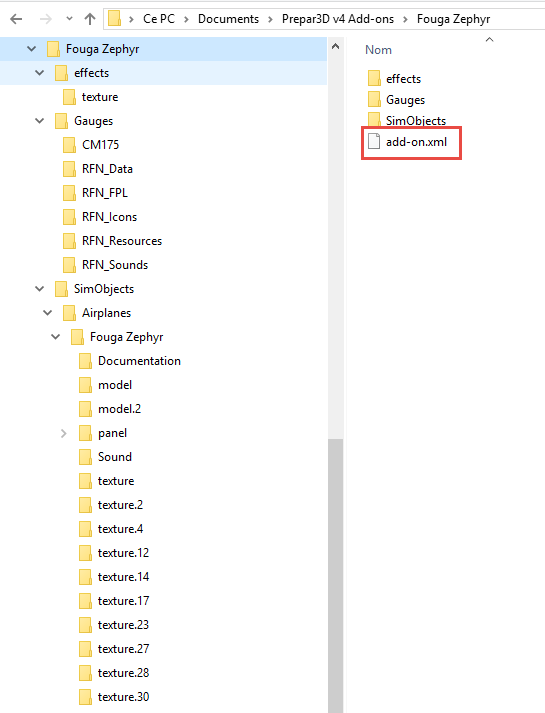
Task: Select RFN_Sounds folder in tree
Action: coord(115,265)
